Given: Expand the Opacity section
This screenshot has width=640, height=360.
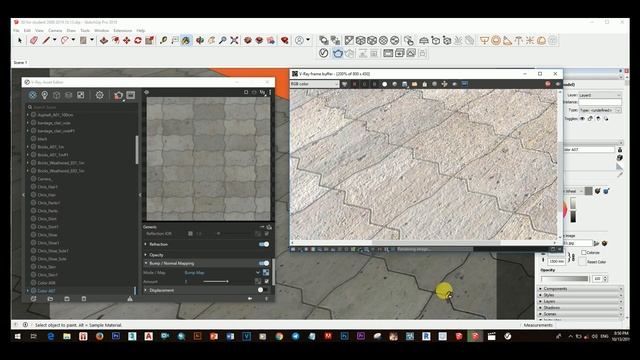Looking at the screenshot, I should coord(146,255).
